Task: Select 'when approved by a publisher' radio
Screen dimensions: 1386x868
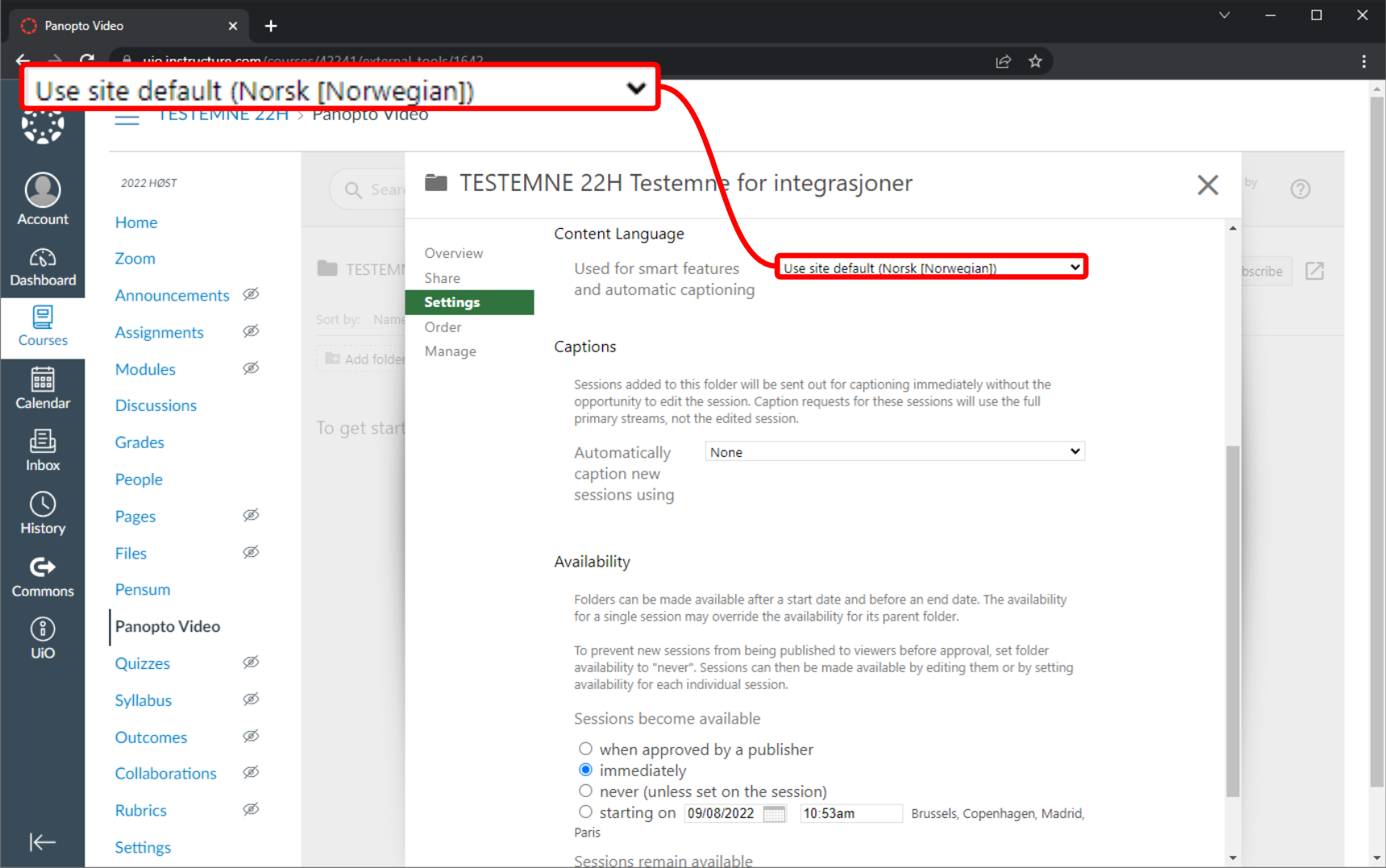Action: (585, 749)
